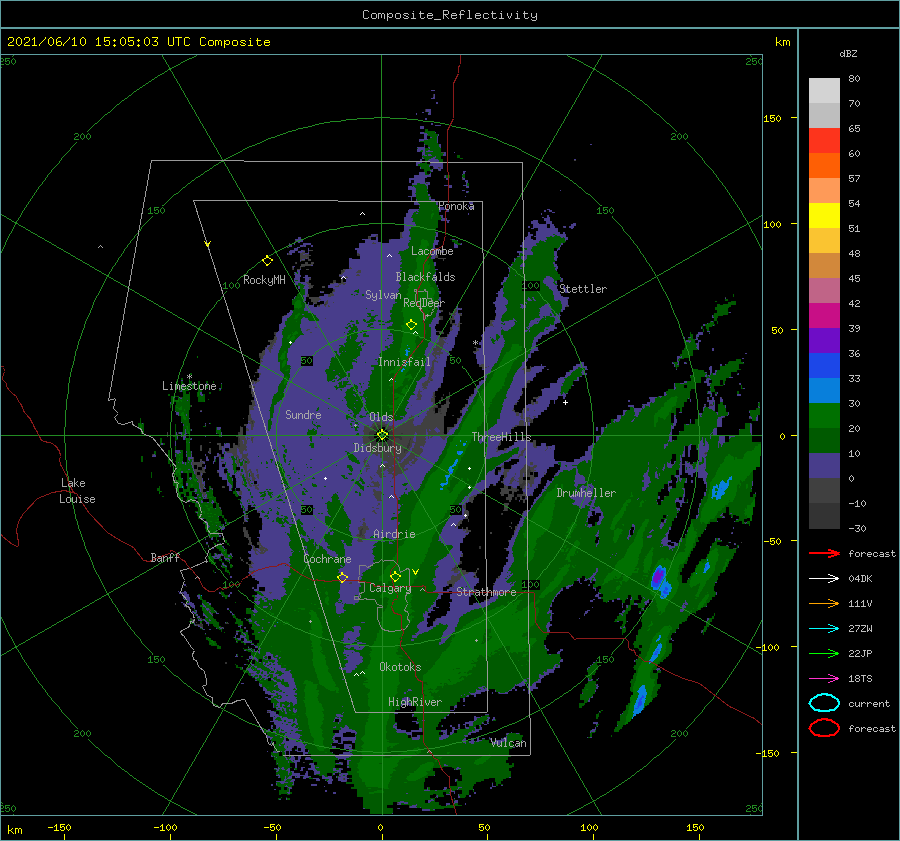The height and width of the screenshot is (841, 900).
Task: Click the 42 dBZ magenta color swatch
Action: point(824,316)
